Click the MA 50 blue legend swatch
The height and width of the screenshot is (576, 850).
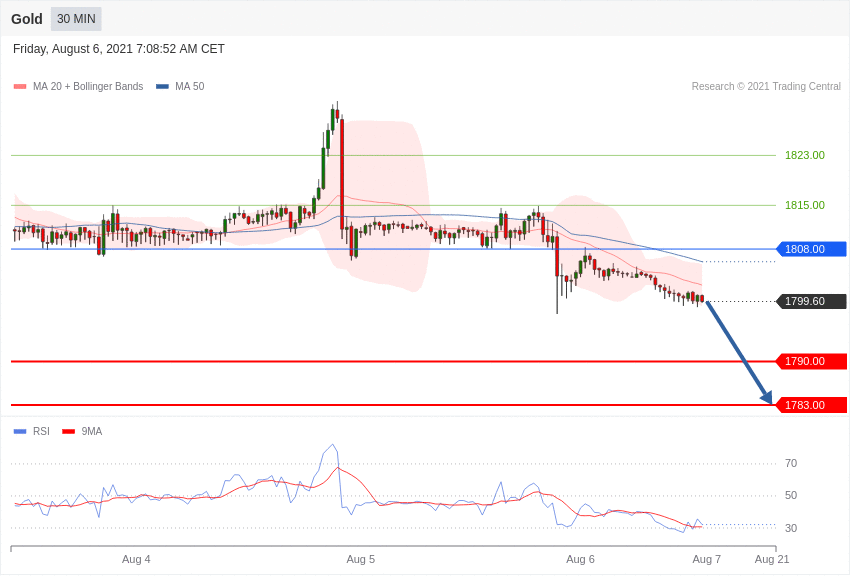pyautogui.click(x=162, y=86)
